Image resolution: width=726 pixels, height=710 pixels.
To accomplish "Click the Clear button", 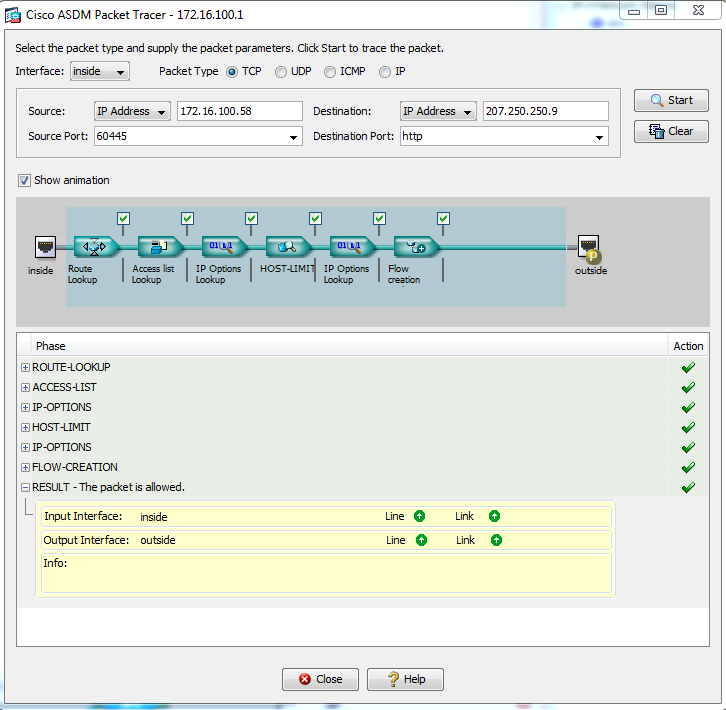I will pos(671,132).
